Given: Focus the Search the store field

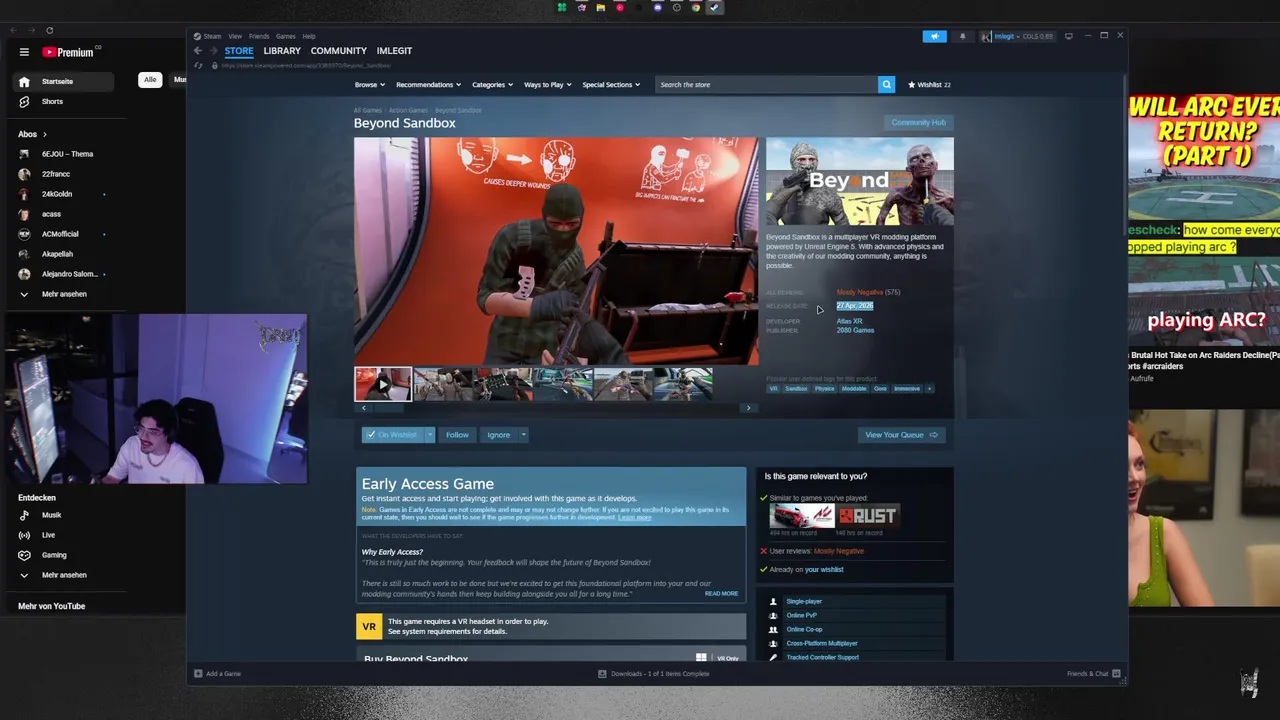Looking at the screenshot, I should (766, 85).
